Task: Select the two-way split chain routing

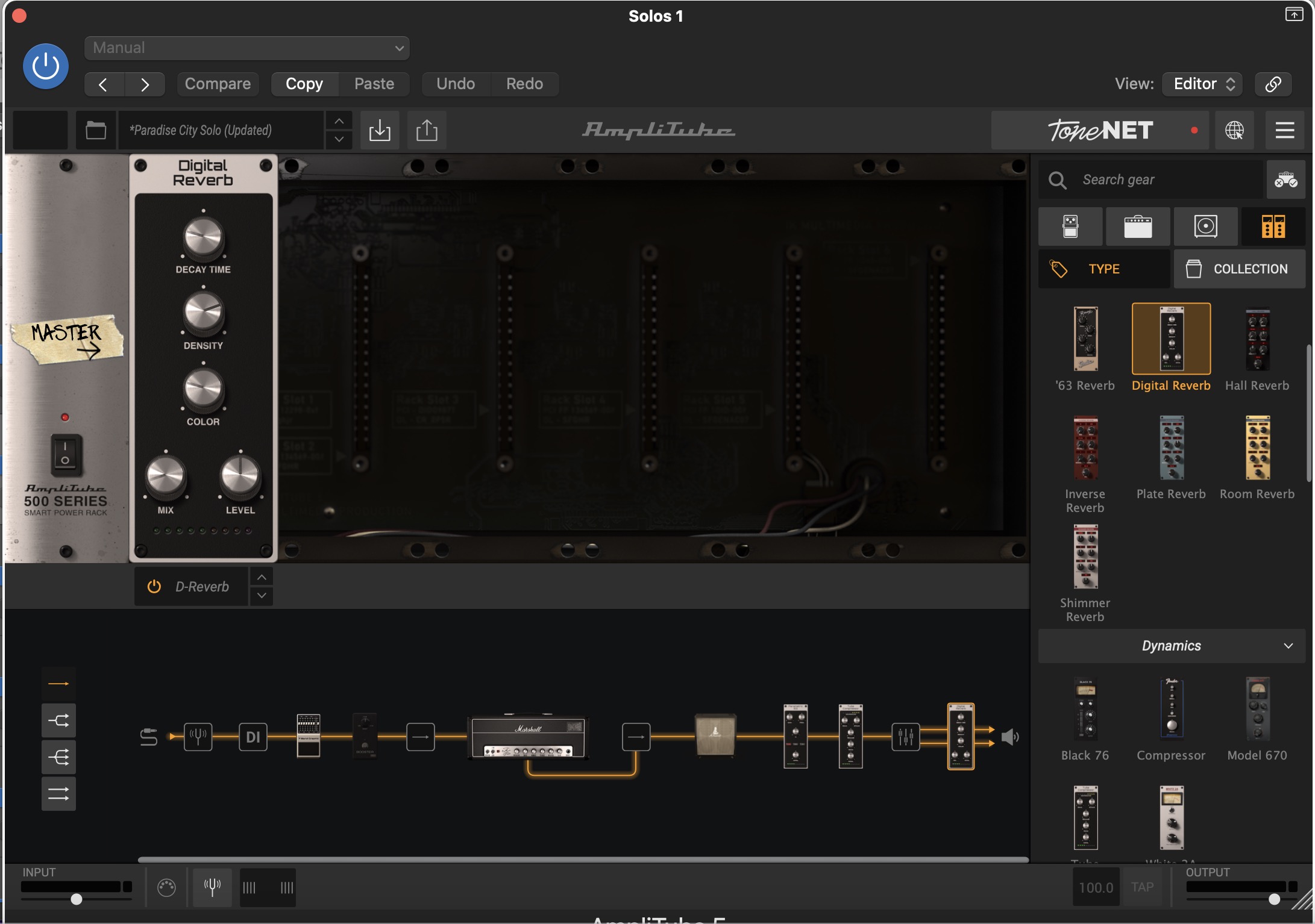Action: pos(58,720)
